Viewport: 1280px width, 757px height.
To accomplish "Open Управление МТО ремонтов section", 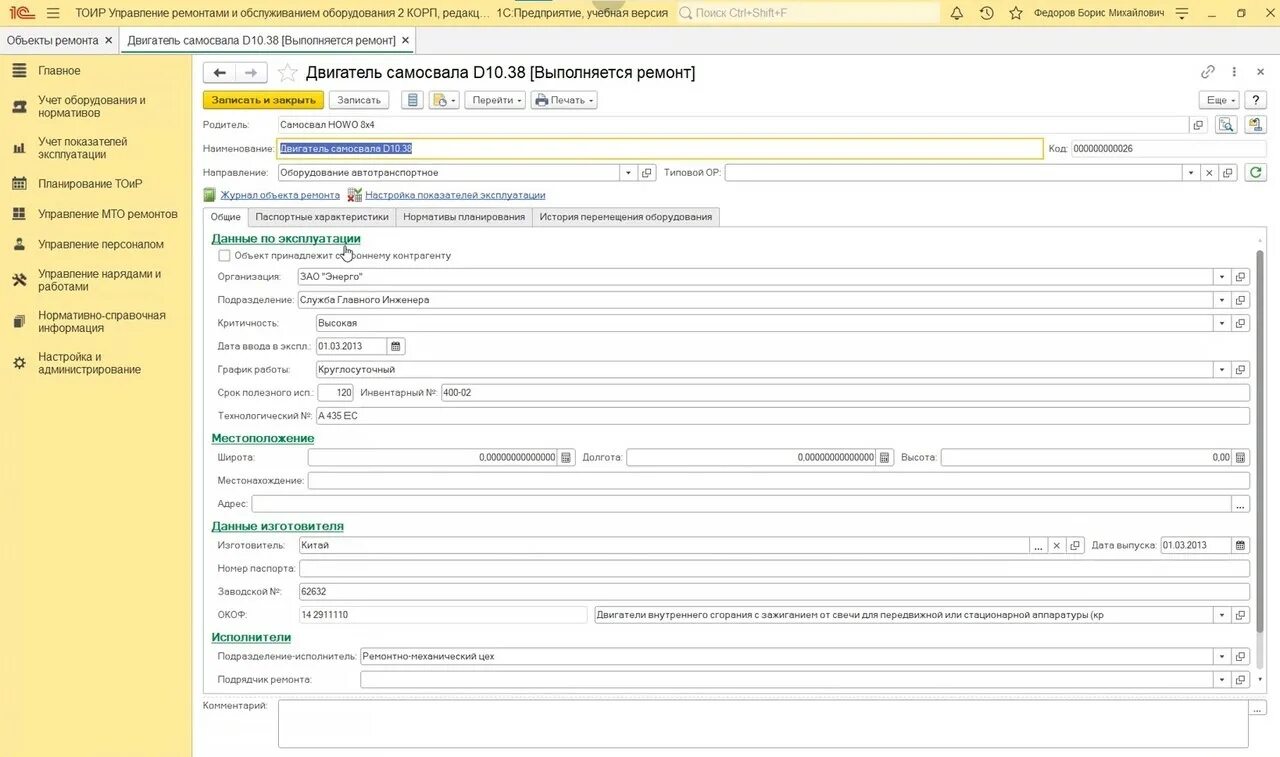I will click(108, 214).
